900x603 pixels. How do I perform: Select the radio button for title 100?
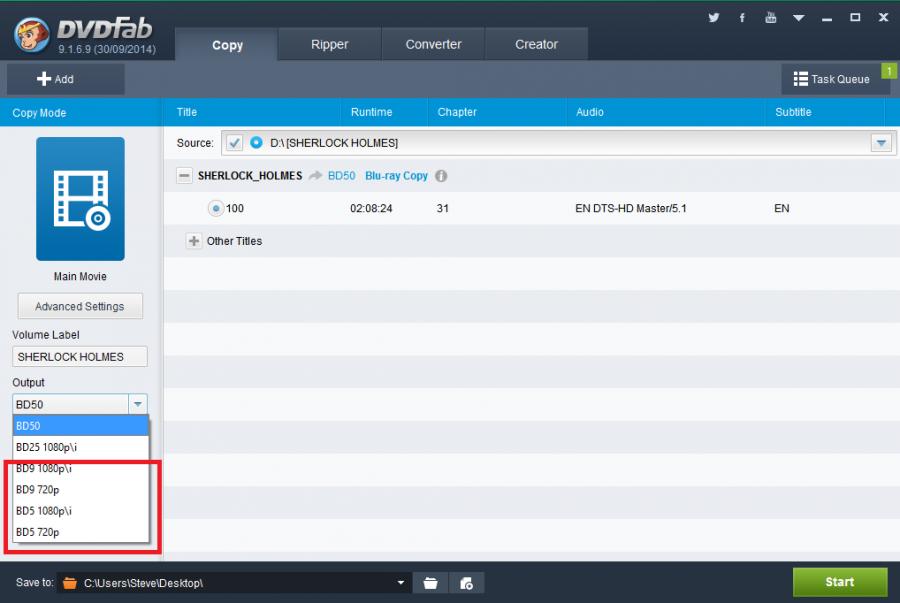215,209
